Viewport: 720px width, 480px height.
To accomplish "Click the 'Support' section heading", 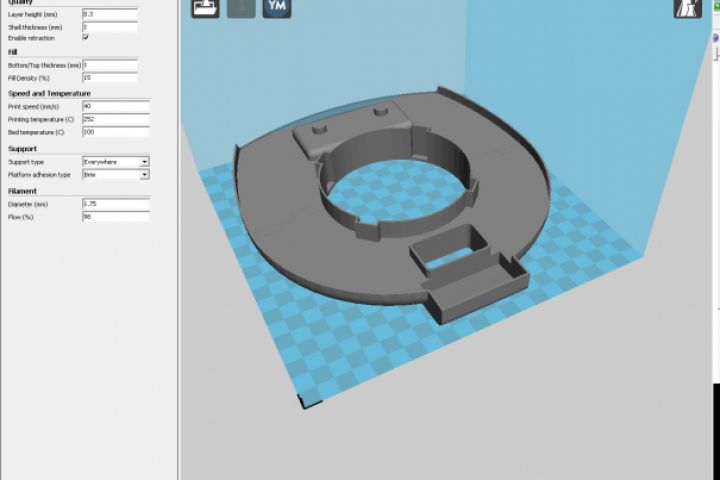I will pos(22,149).
